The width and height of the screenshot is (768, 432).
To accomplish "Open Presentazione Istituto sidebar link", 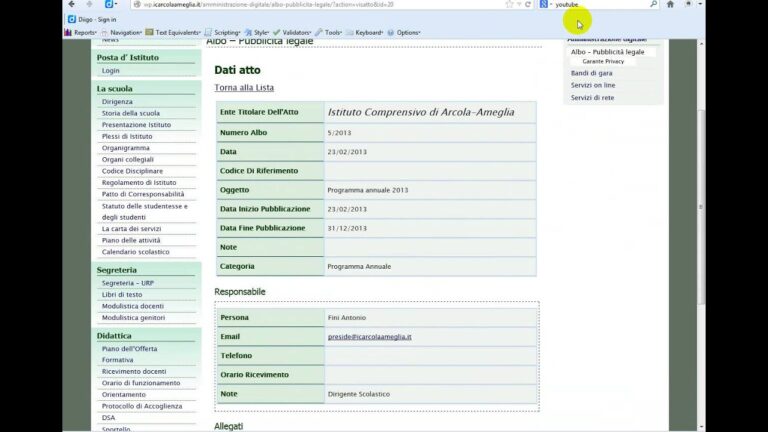I will (x=136, y=125).
